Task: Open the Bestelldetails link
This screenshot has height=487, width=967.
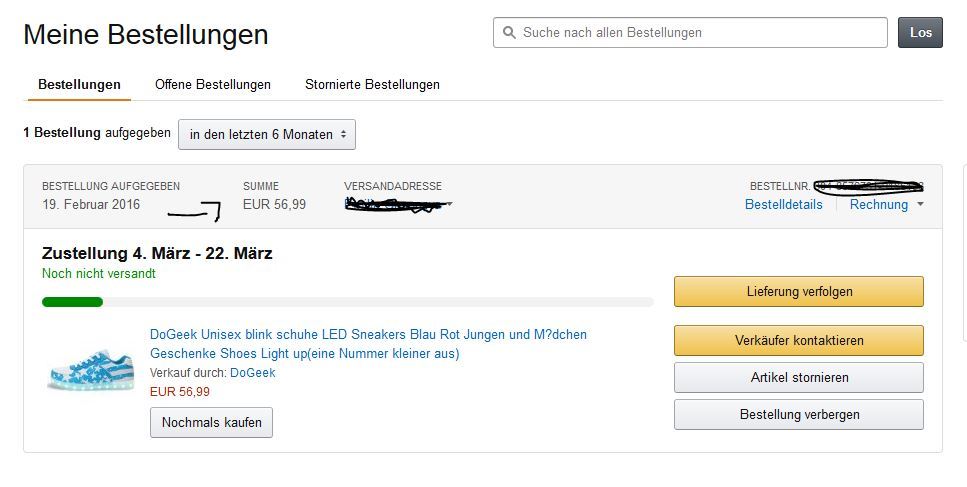Action: click(x=783, y=205)
